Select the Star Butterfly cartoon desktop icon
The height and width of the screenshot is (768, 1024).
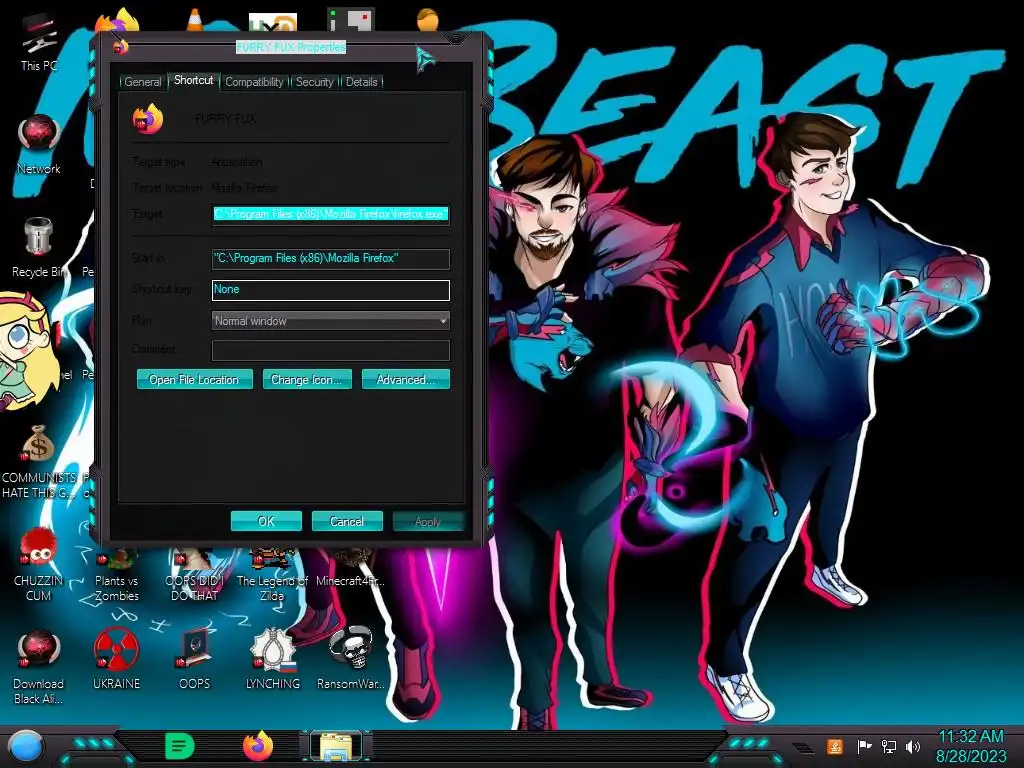[26, 349]
